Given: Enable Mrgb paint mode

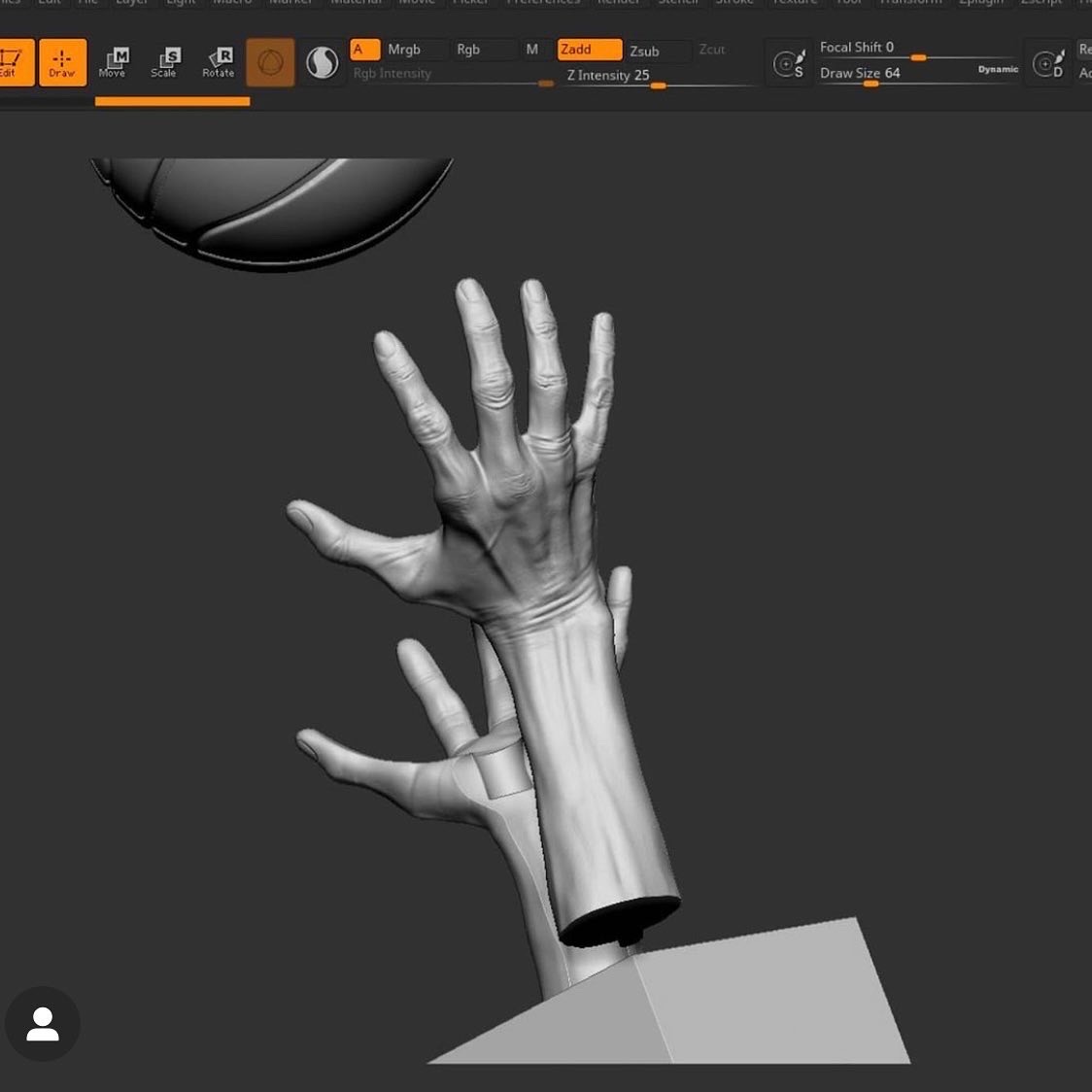Looking at the screenshot, I should 404,50.
